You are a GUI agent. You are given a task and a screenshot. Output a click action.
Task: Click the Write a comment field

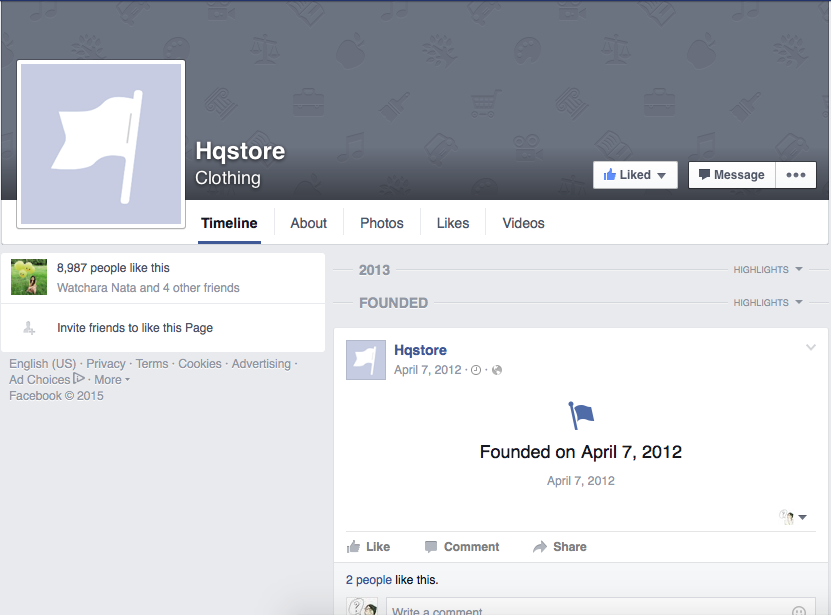click(x=601, y=608)
